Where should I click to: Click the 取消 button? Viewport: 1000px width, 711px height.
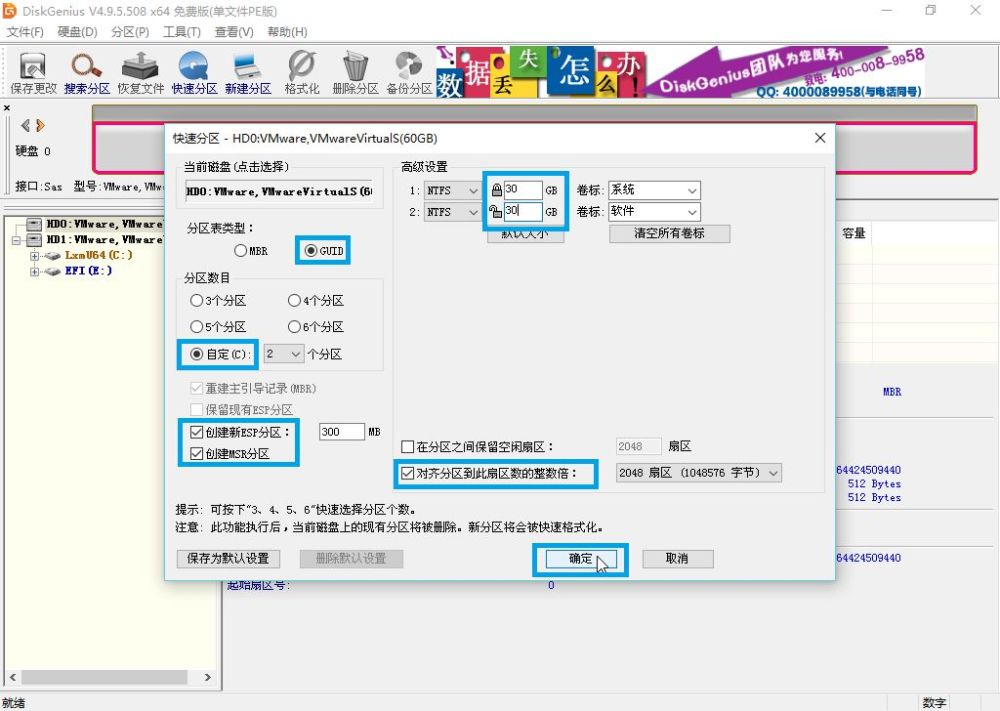coord(677,559)
